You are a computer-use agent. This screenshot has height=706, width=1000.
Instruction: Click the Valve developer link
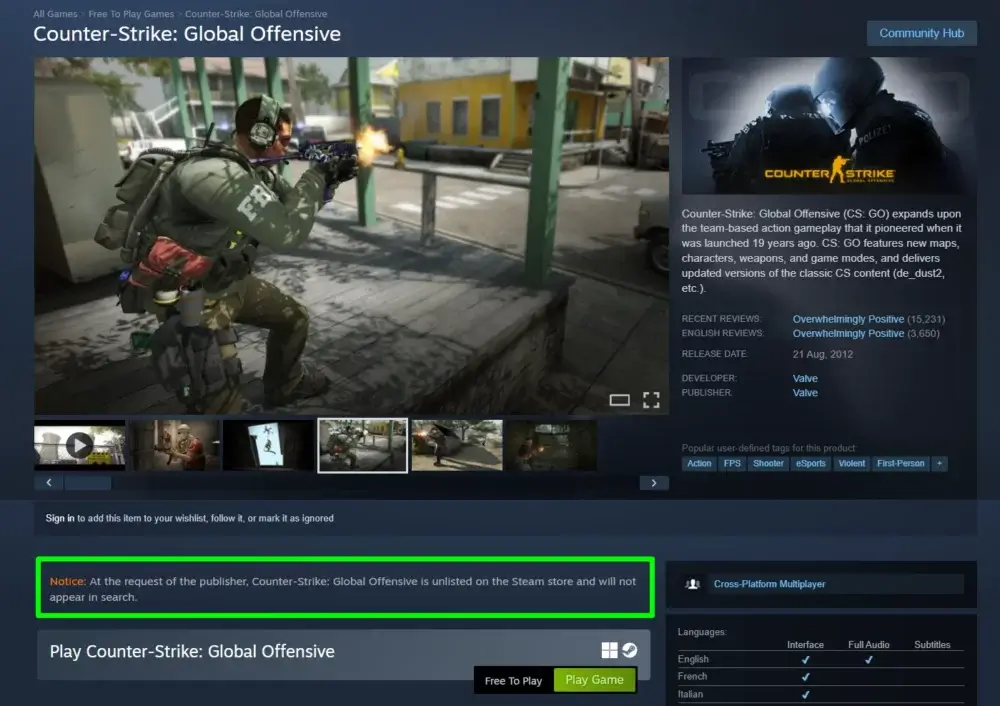tap(805, 378)
